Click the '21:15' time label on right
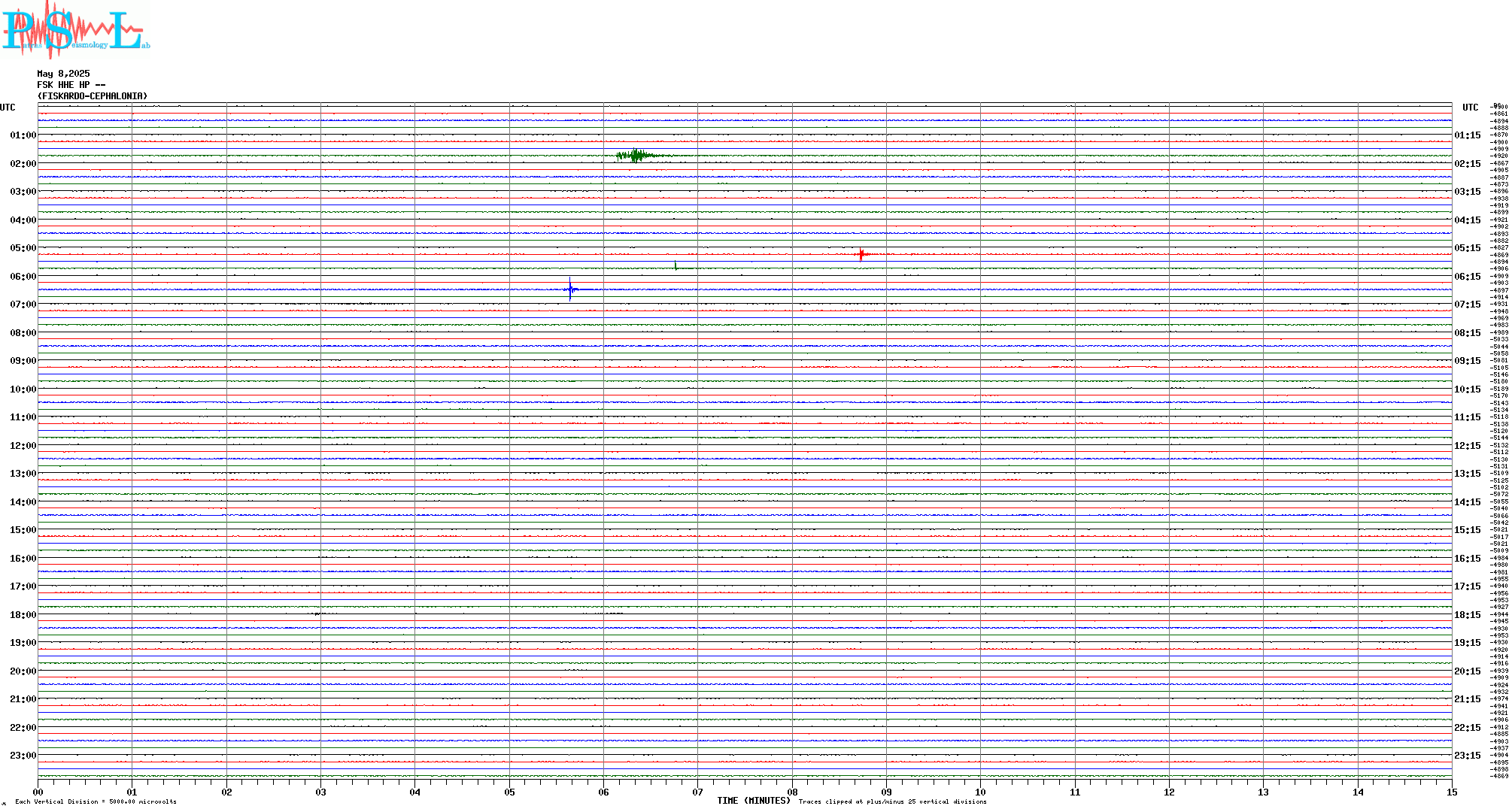The width and height of the screenshot is (1512, 812). click(1468, 699)
